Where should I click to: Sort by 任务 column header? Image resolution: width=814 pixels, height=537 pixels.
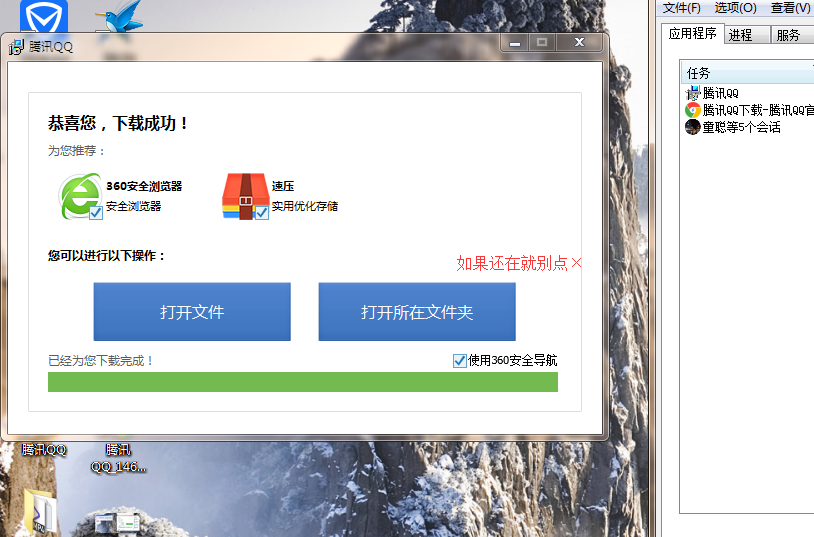pyautogui.click(x=748, y=73)
